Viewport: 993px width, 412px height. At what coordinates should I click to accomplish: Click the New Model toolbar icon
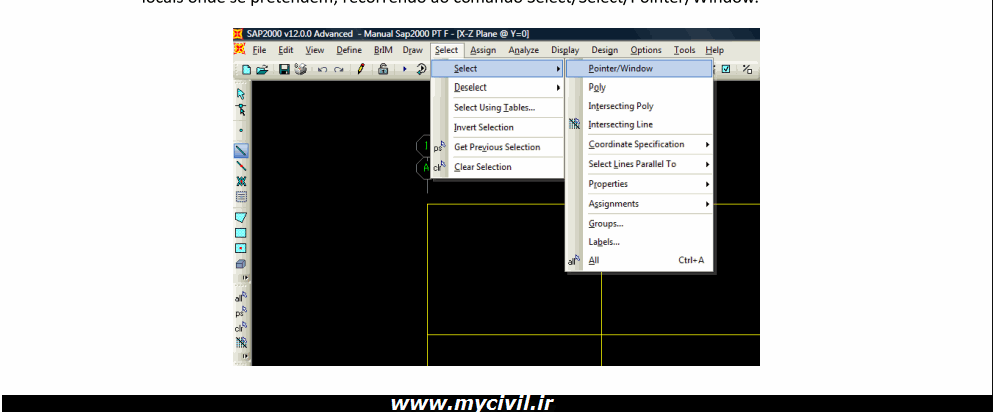pos(247,70)
